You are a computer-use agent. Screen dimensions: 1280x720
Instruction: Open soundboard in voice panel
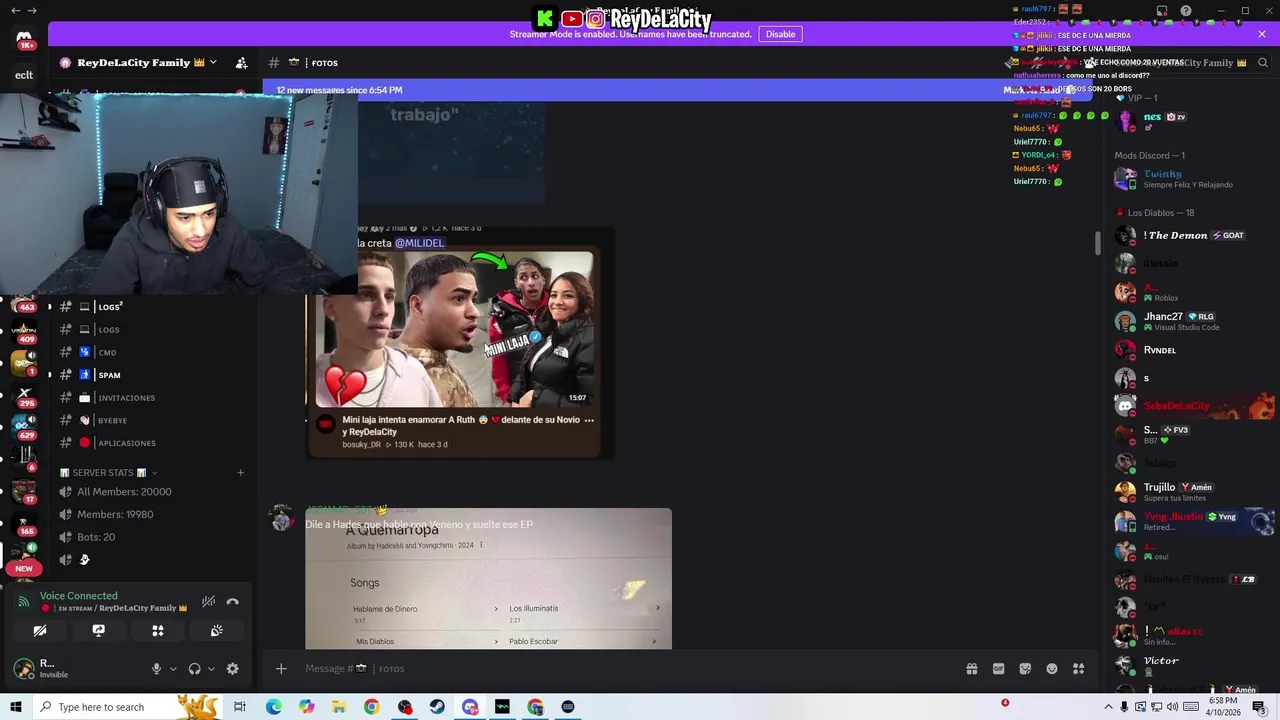[x=216, y=631]
